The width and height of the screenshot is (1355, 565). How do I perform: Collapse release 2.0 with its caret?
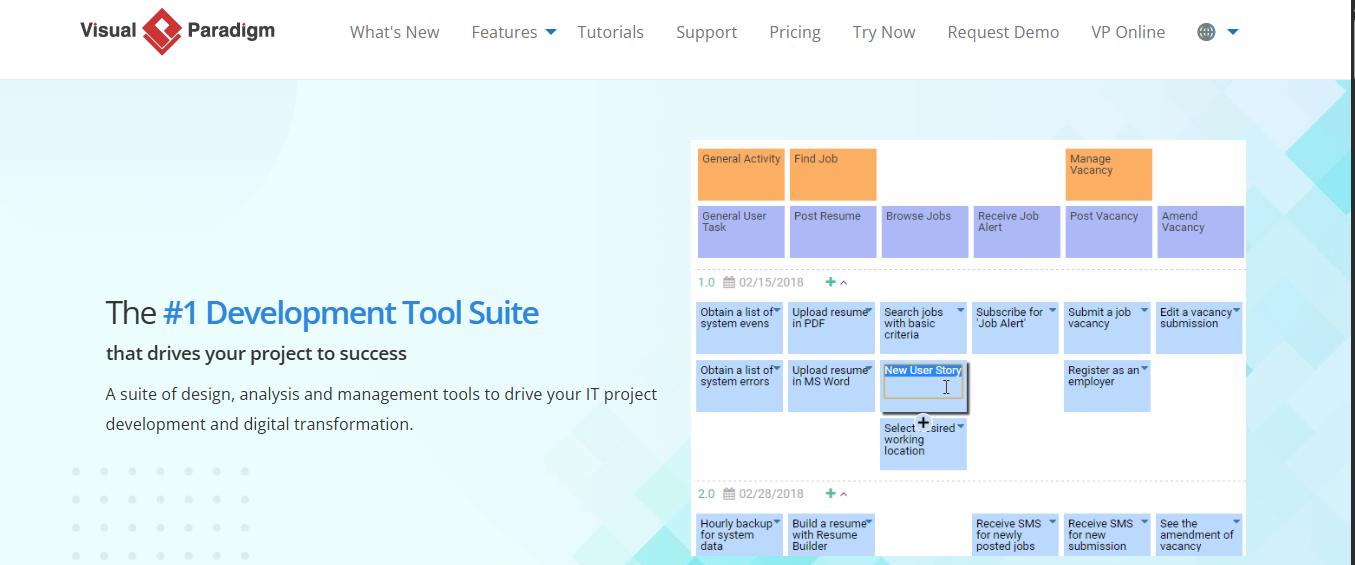point(843,495)
